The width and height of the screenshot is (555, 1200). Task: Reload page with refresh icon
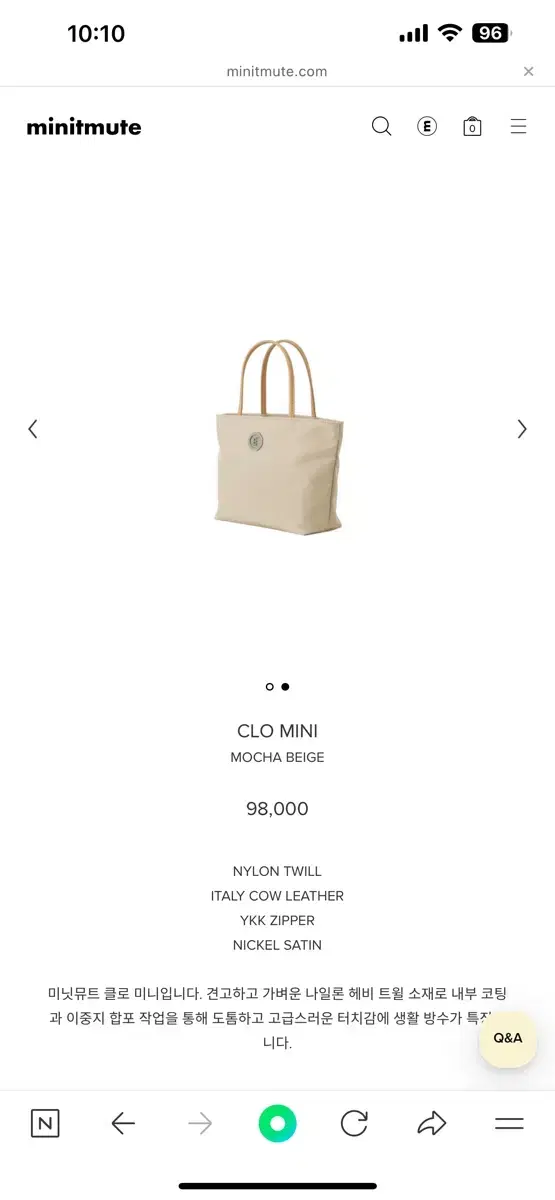pyautogui.click(x=354, y=1124)
